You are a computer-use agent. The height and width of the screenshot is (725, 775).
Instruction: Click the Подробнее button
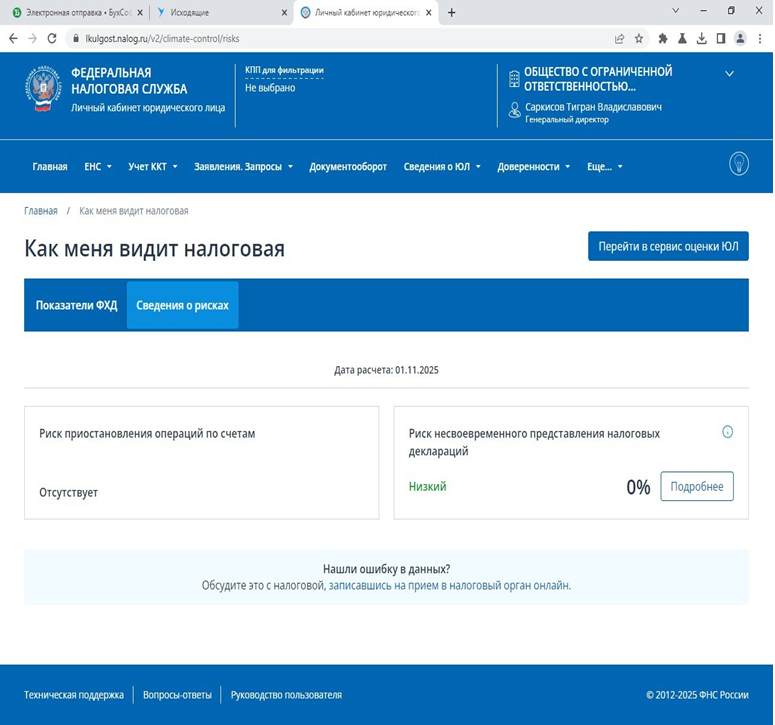coord(697,486)
